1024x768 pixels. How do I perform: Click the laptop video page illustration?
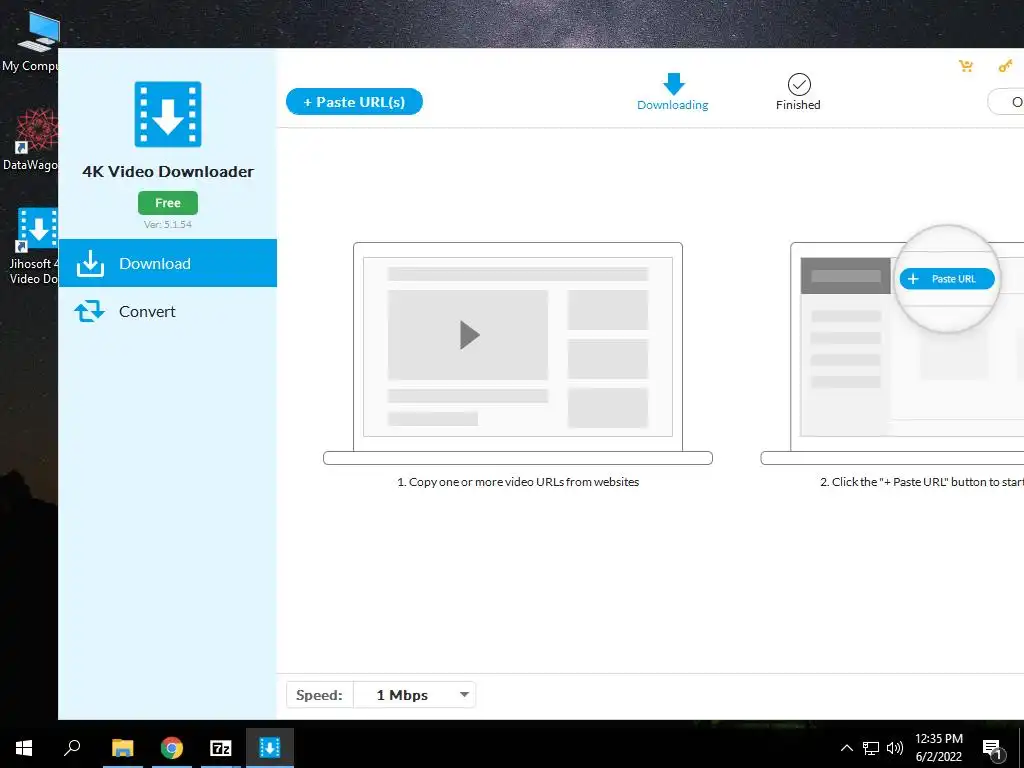click(x=518, y=353)
